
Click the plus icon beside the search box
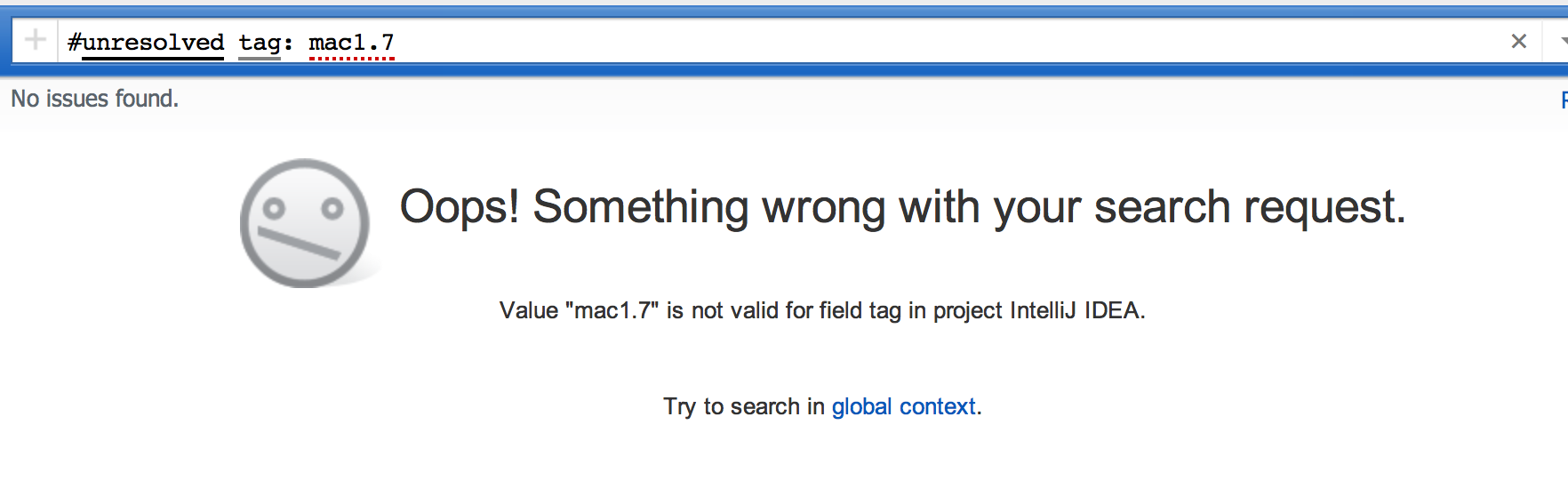[36, 40]
